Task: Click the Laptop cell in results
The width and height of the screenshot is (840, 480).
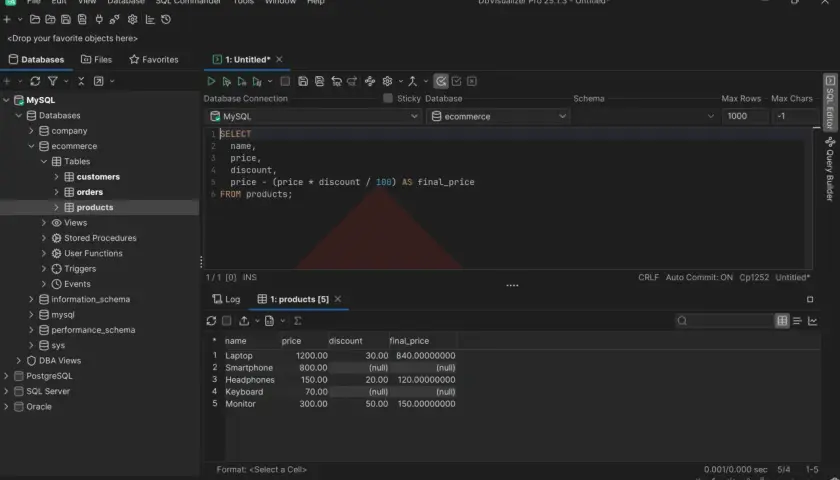Action: pos(252,356)
